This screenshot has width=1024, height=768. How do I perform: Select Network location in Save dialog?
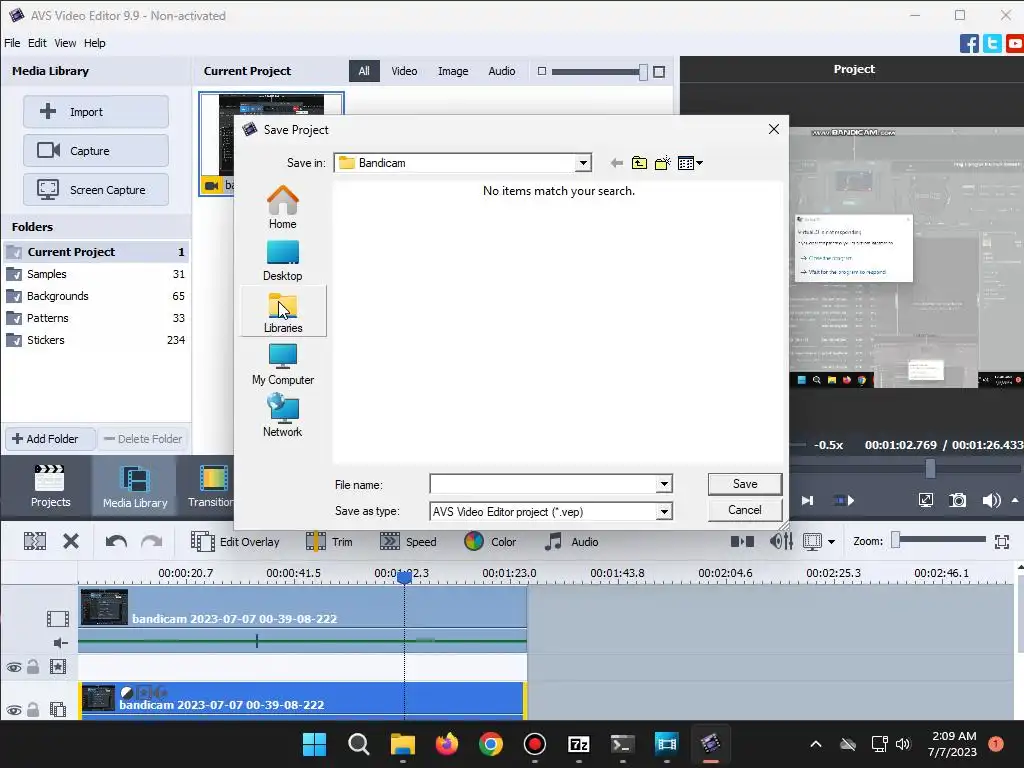point(282,416)
